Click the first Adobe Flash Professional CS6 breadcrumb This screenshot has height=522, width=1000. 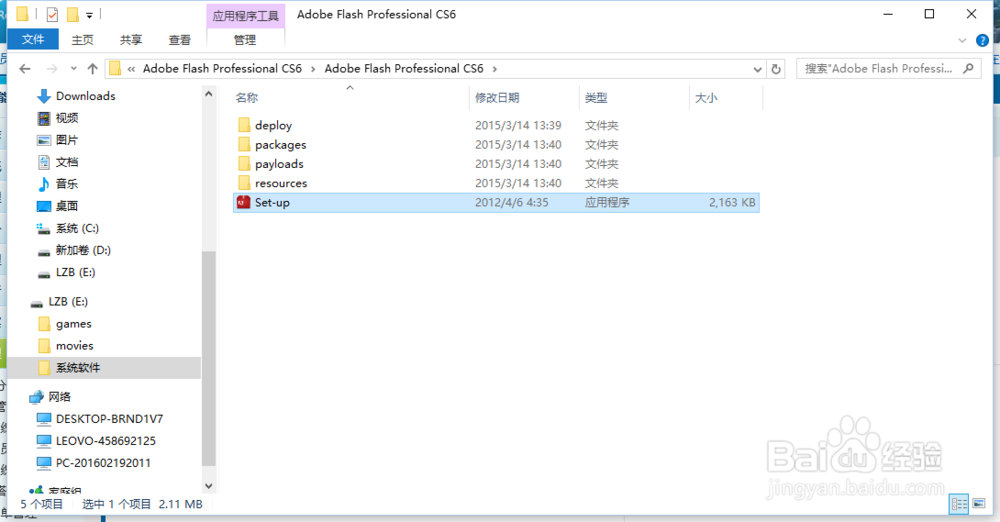(222, 68)
